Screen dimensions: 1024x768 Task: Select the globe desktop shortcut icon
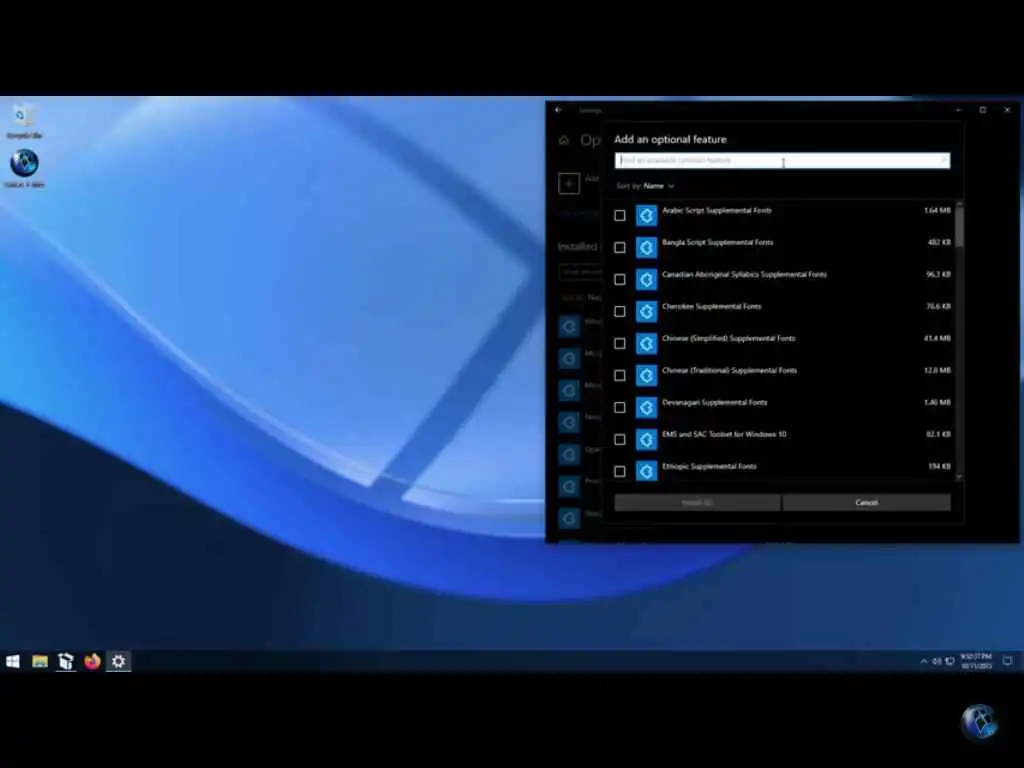24,168
